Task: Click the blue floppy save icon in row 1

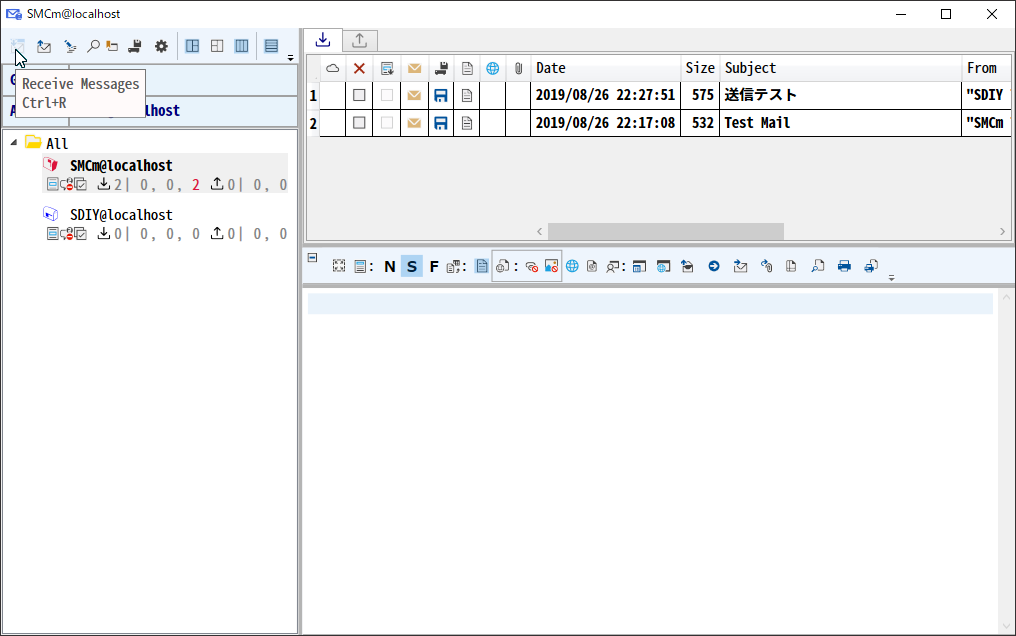Action: 441,95
